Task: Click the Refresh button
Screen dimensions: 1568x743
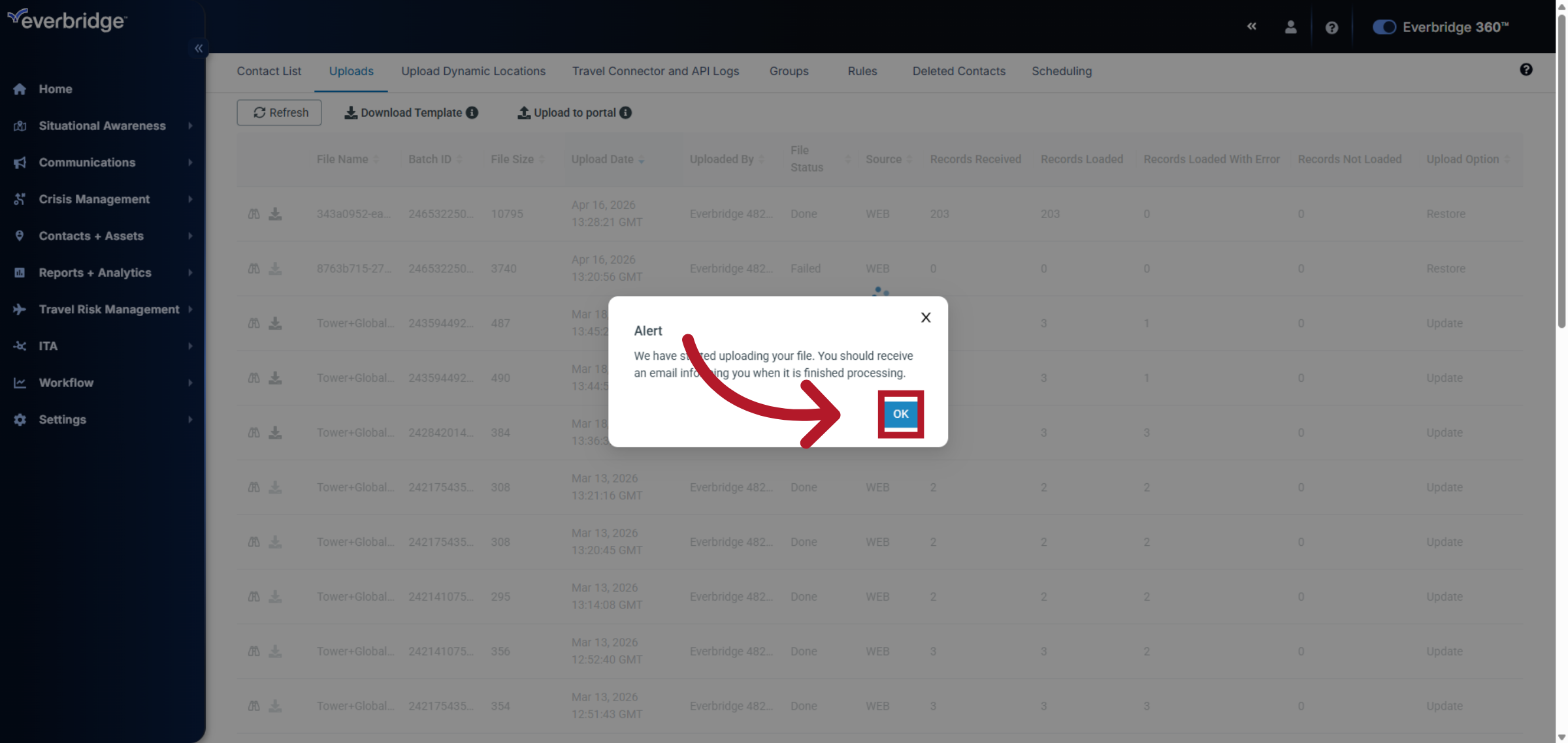Action: point(279,113)
